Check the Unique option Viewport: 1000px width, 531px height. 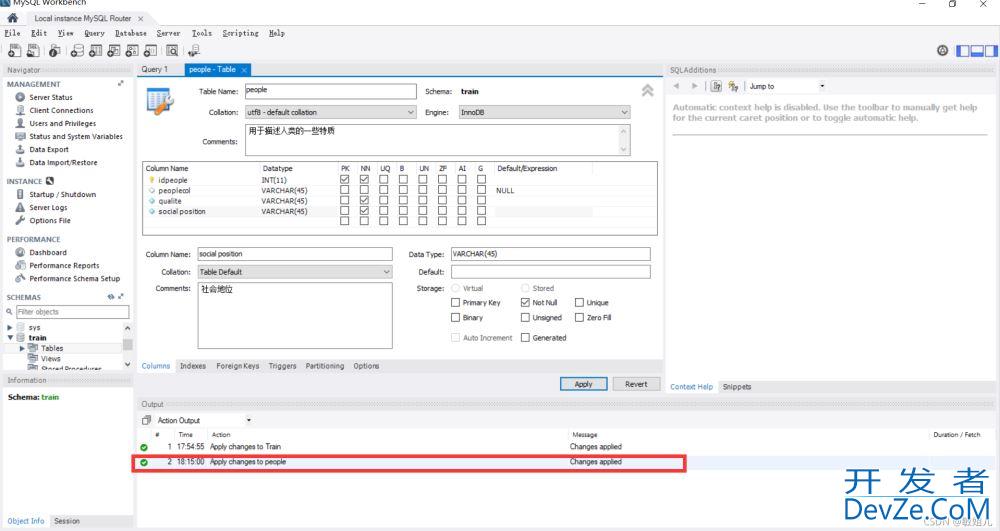579,303
